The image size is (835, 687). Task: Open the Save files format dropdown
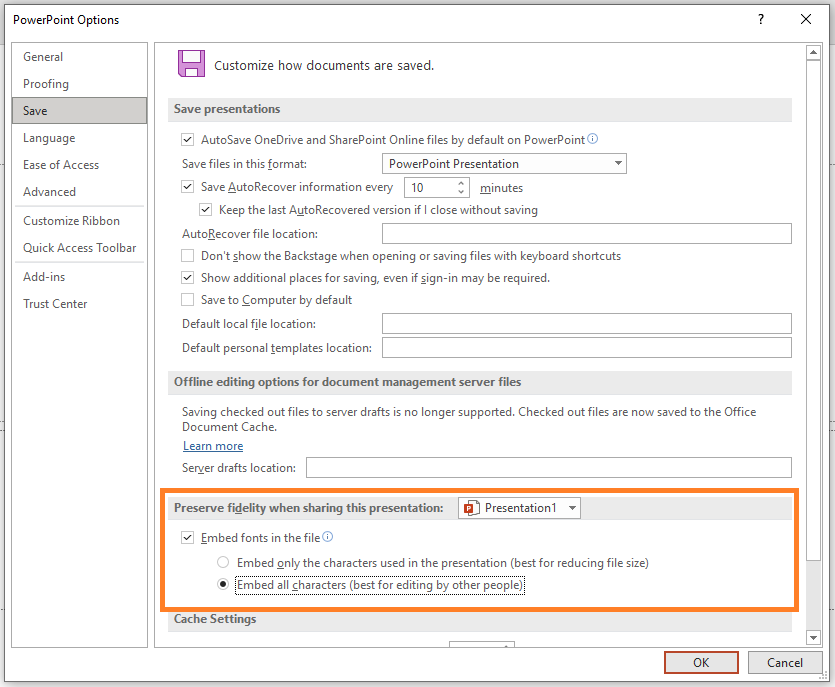(x=504, y=163)
